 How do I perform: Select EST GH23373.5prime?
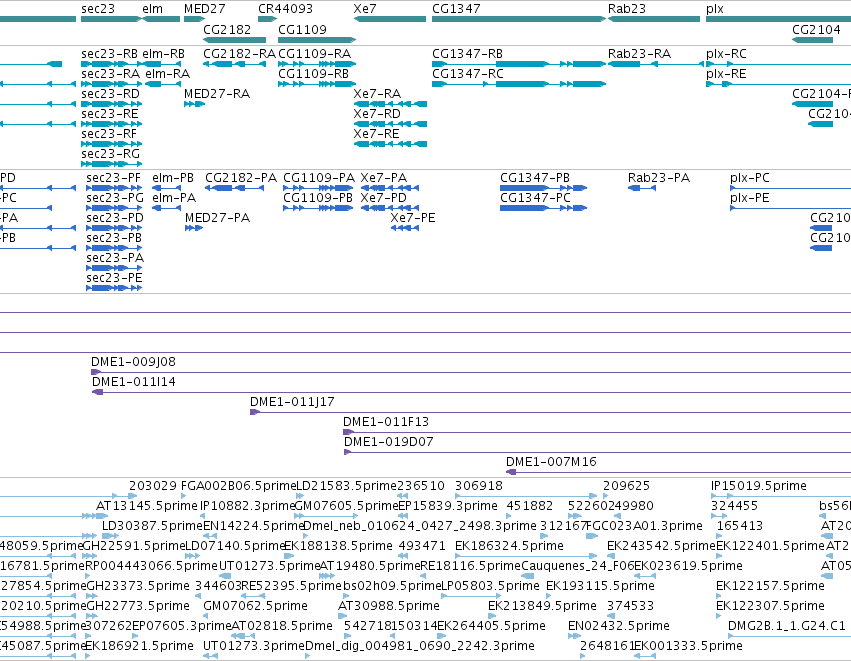pyautogui.click(x=92, y=596)
